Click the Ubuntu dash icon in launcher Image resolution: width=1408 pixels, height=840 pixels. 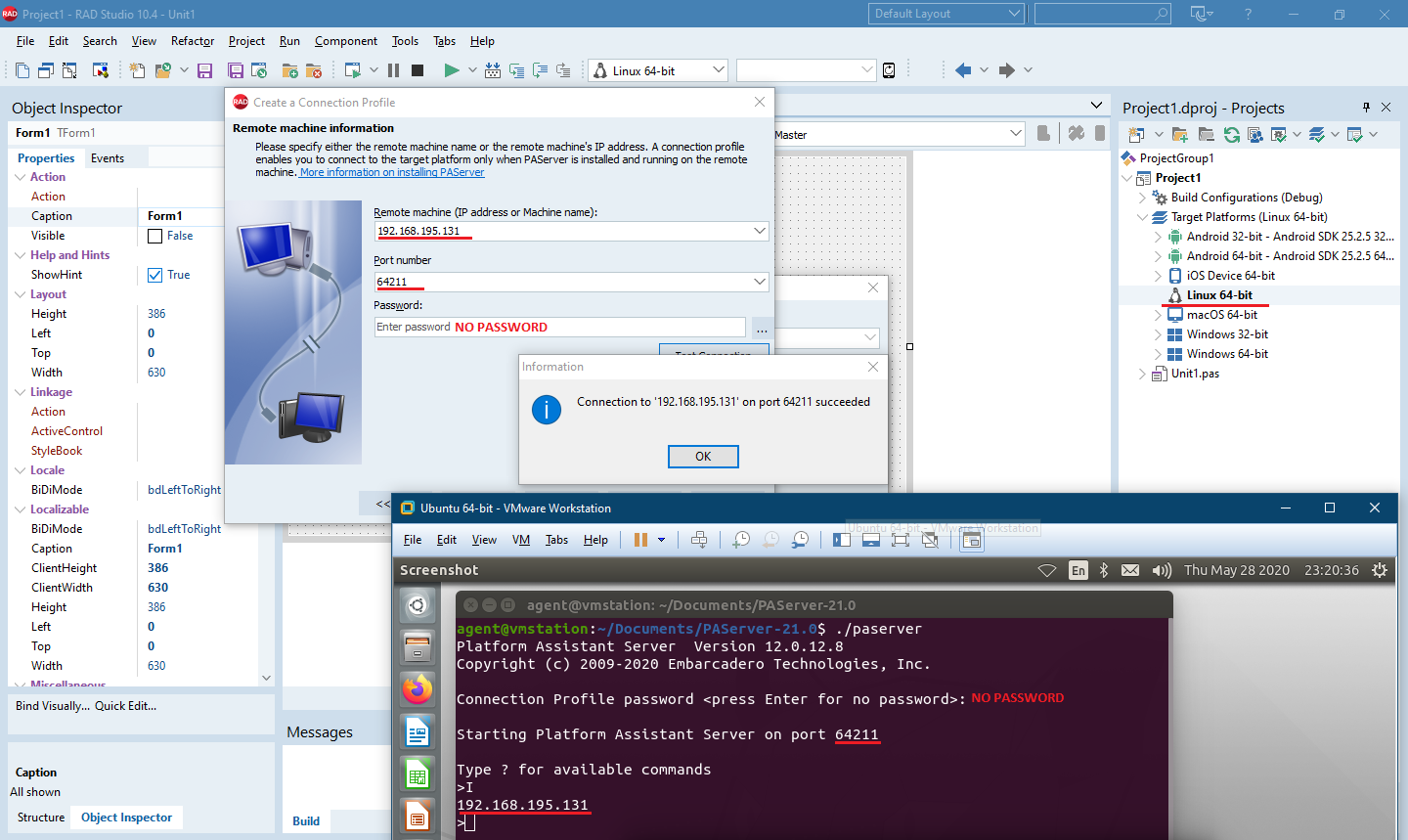point(418,606)
